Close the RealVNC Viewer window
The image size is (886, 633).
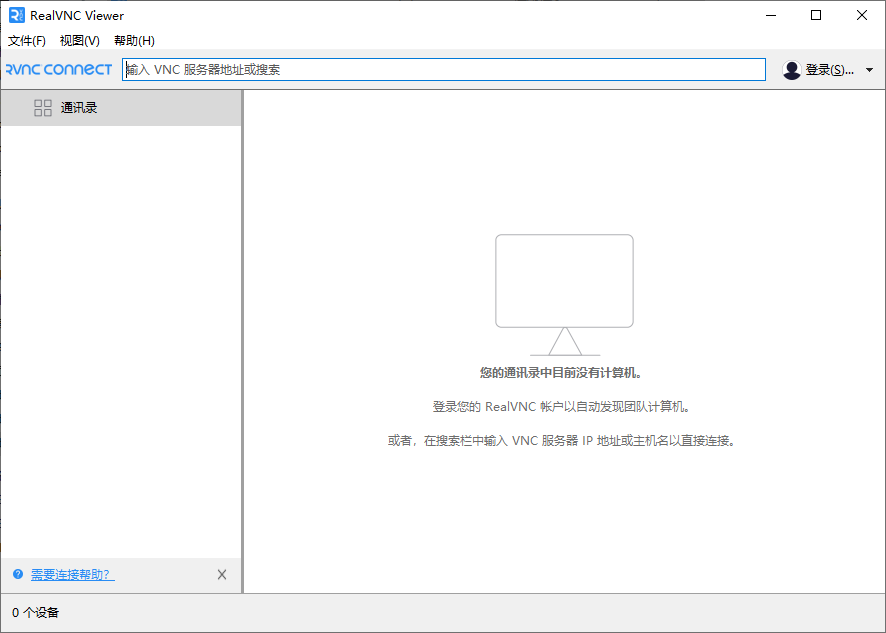pyautogui.click(x=862, y=15)
